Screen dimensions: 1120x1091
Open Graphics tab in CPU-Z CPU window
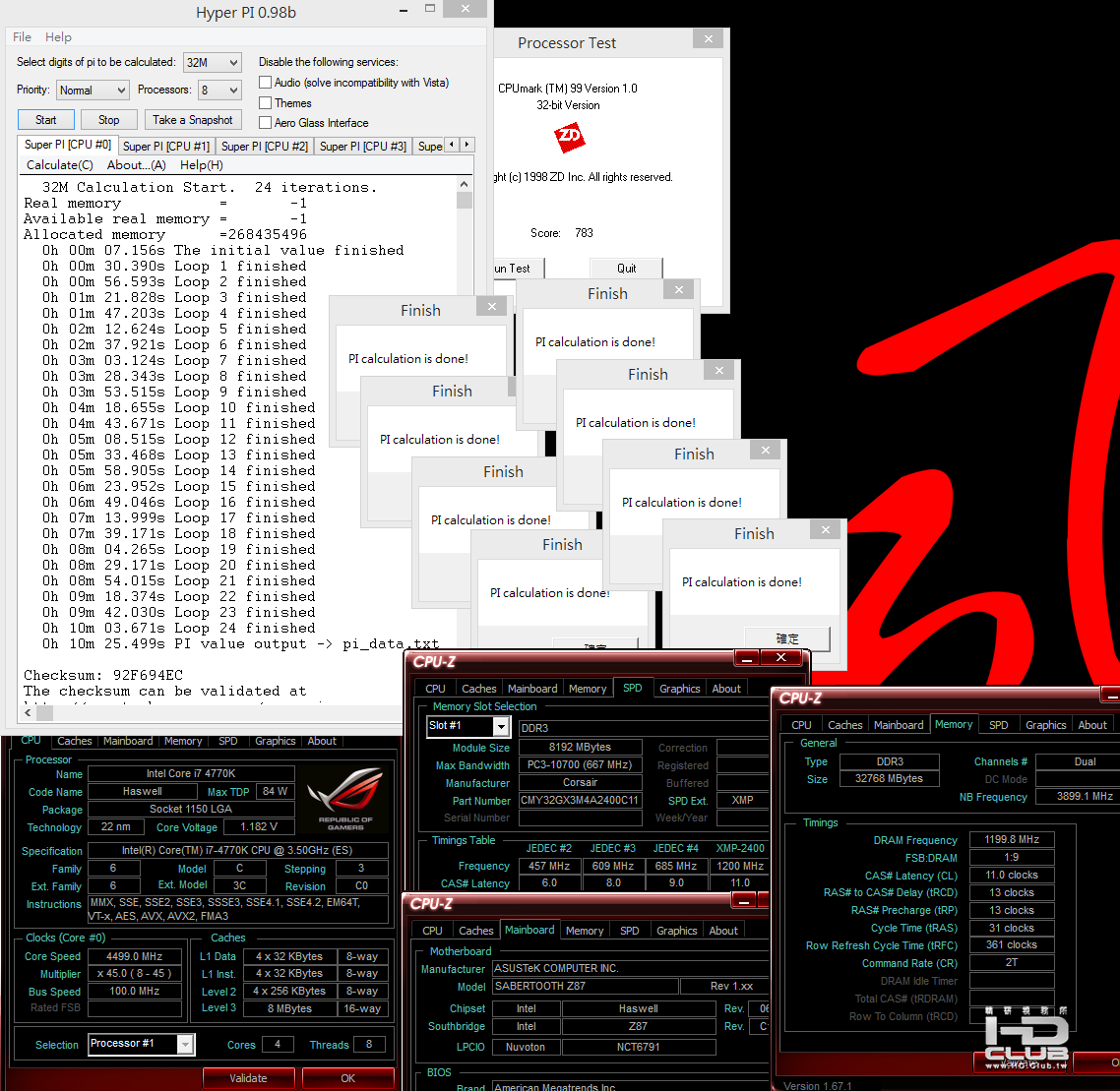click(275, 741)
